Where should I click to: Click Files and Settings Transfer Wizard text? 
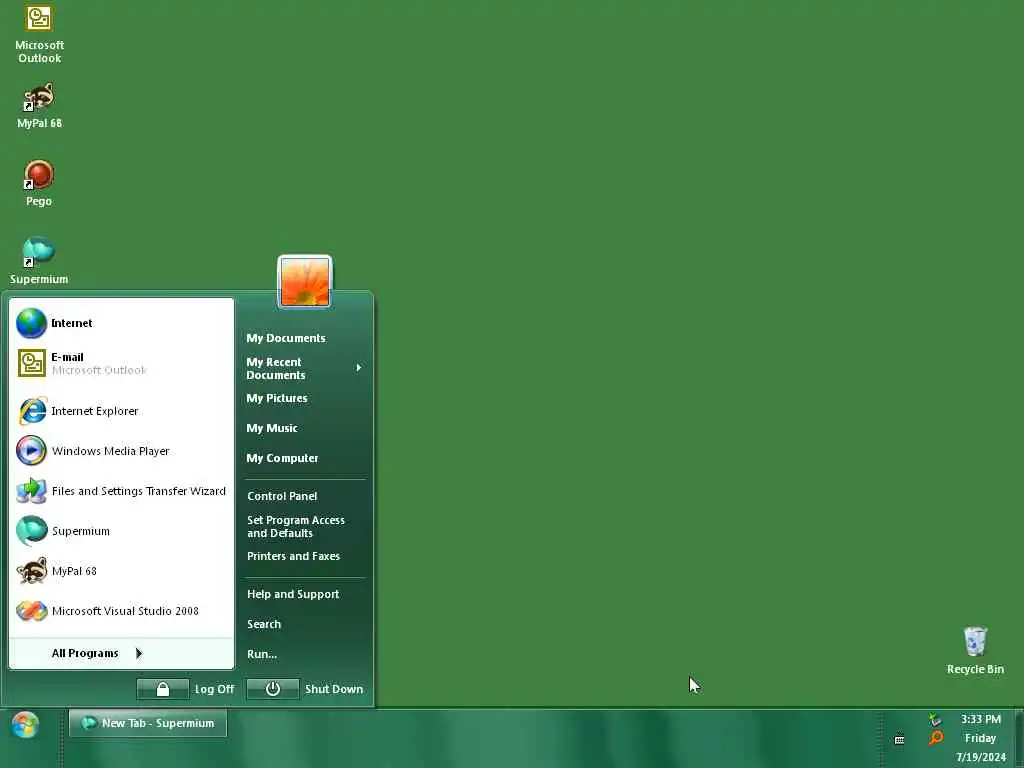pyautogui.click(x=138, y=491)
